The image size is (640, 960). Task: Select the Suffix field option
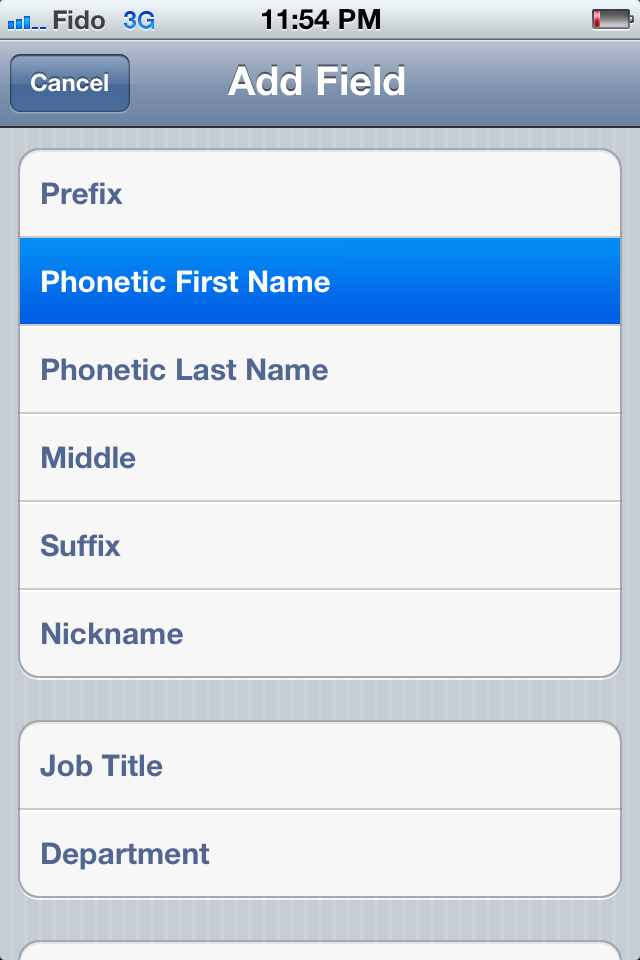click(320, 546)
